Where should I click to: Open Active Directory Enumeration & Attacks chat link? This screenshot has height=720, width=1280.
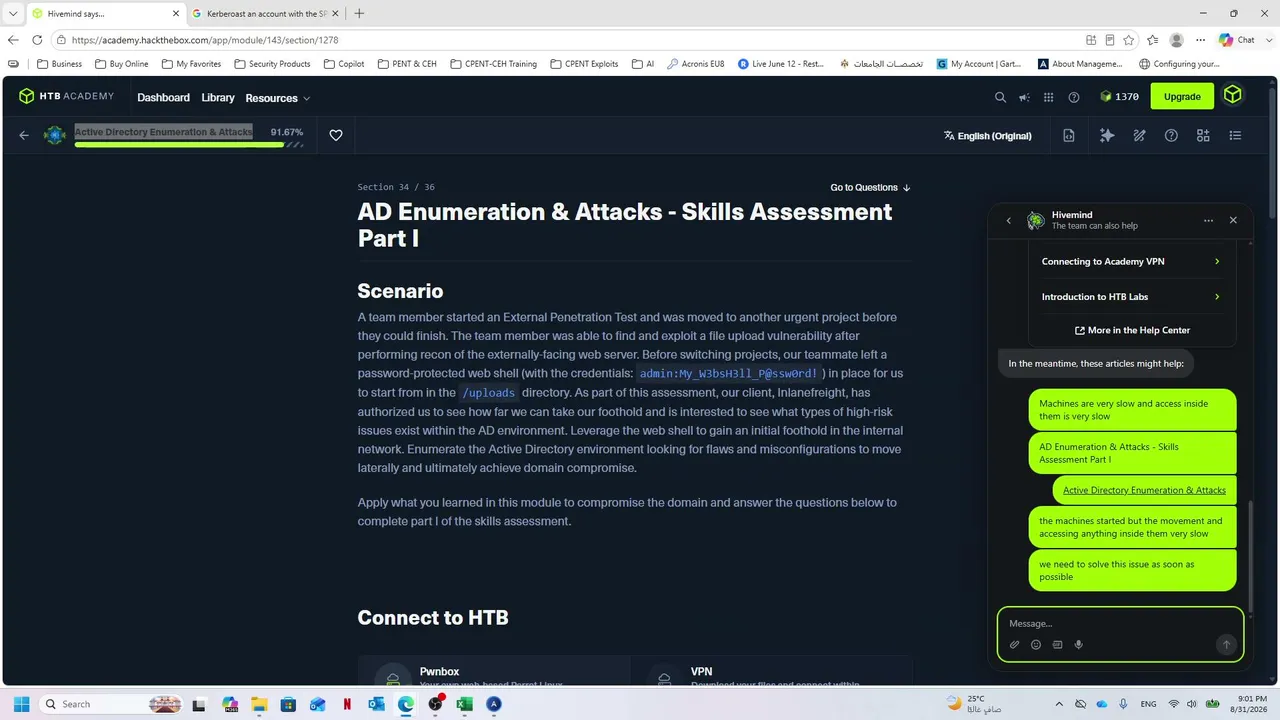(x=1144, y=490)
